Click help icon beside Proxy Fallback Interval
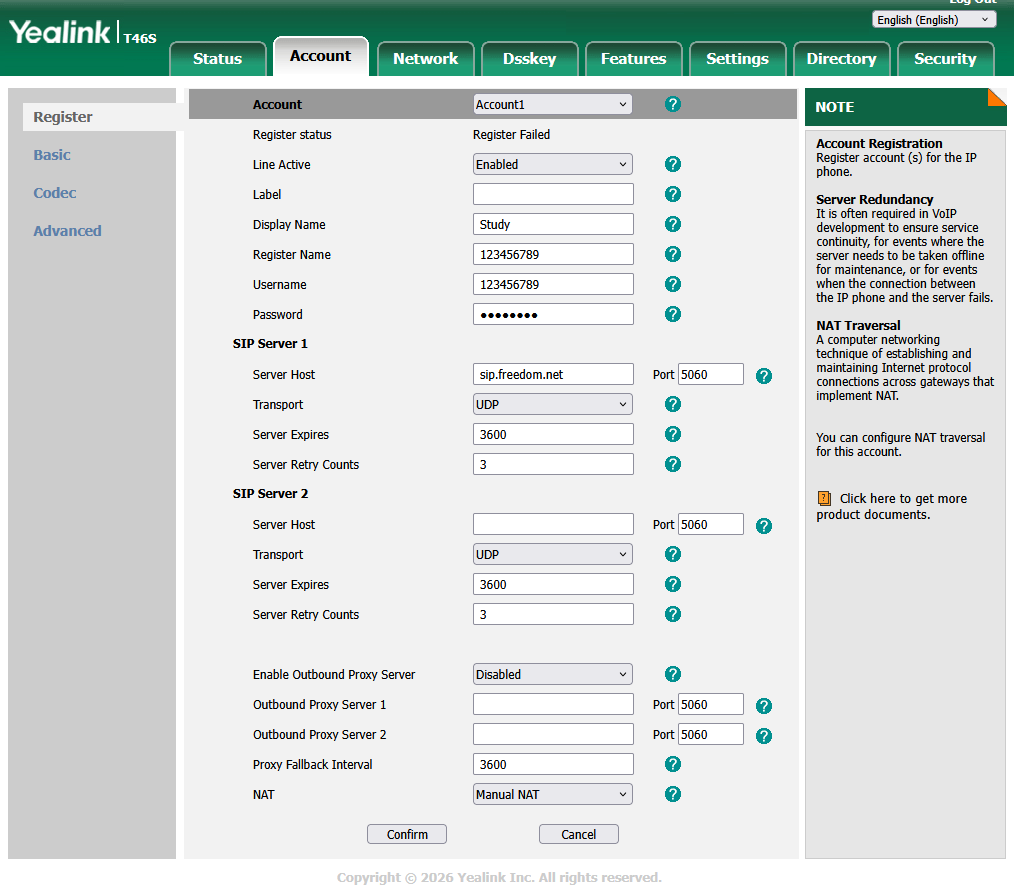 point(673,764)
